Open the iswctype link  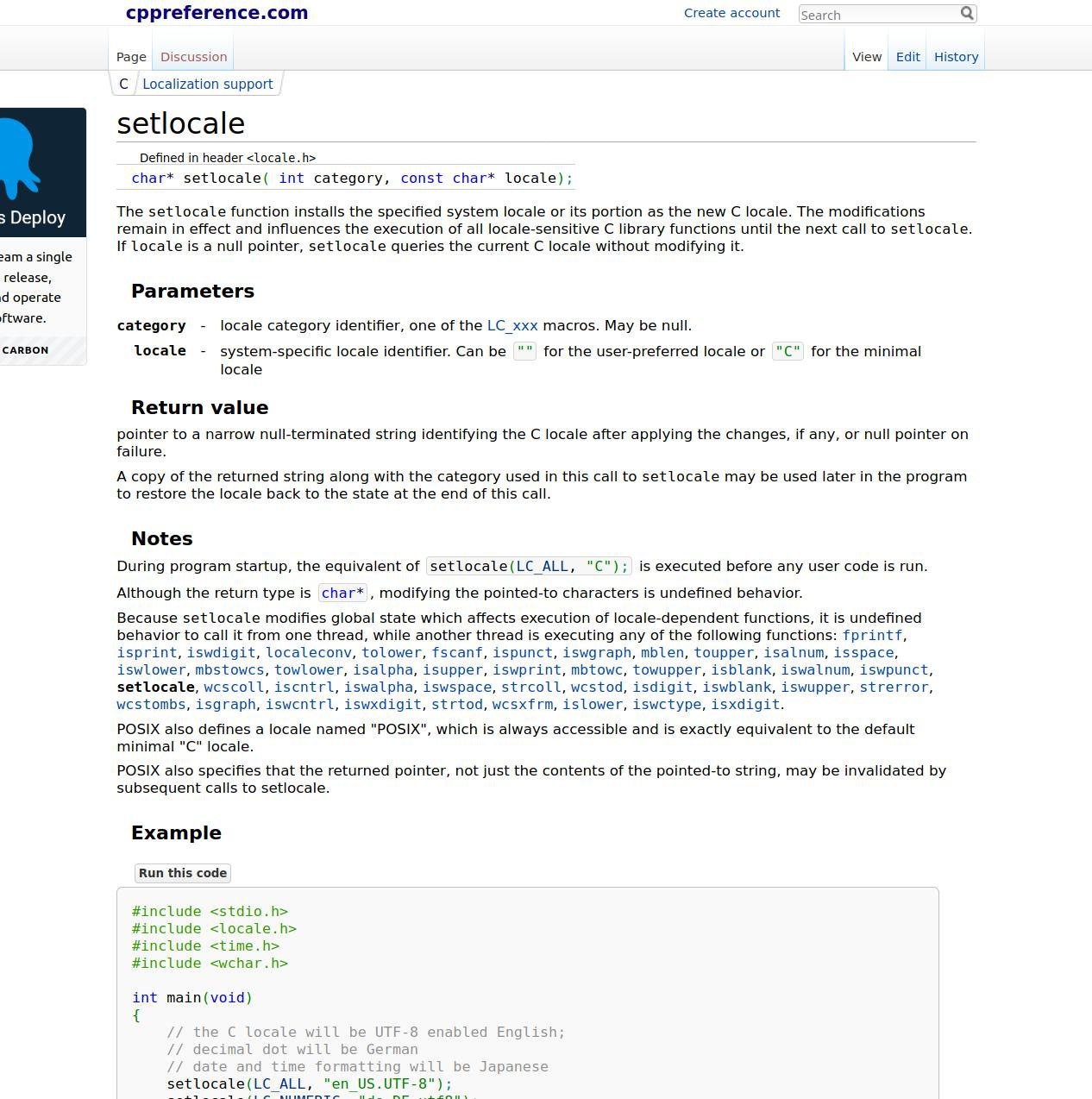667,705
